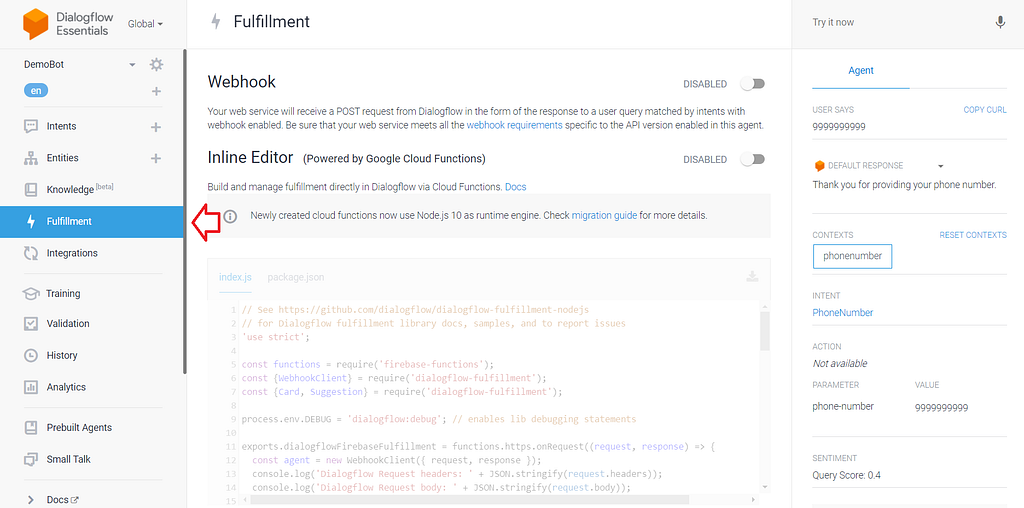Click the Small Talk chat icon
Viewport: 1024px width, 508px height.
(x=31, y=459)
